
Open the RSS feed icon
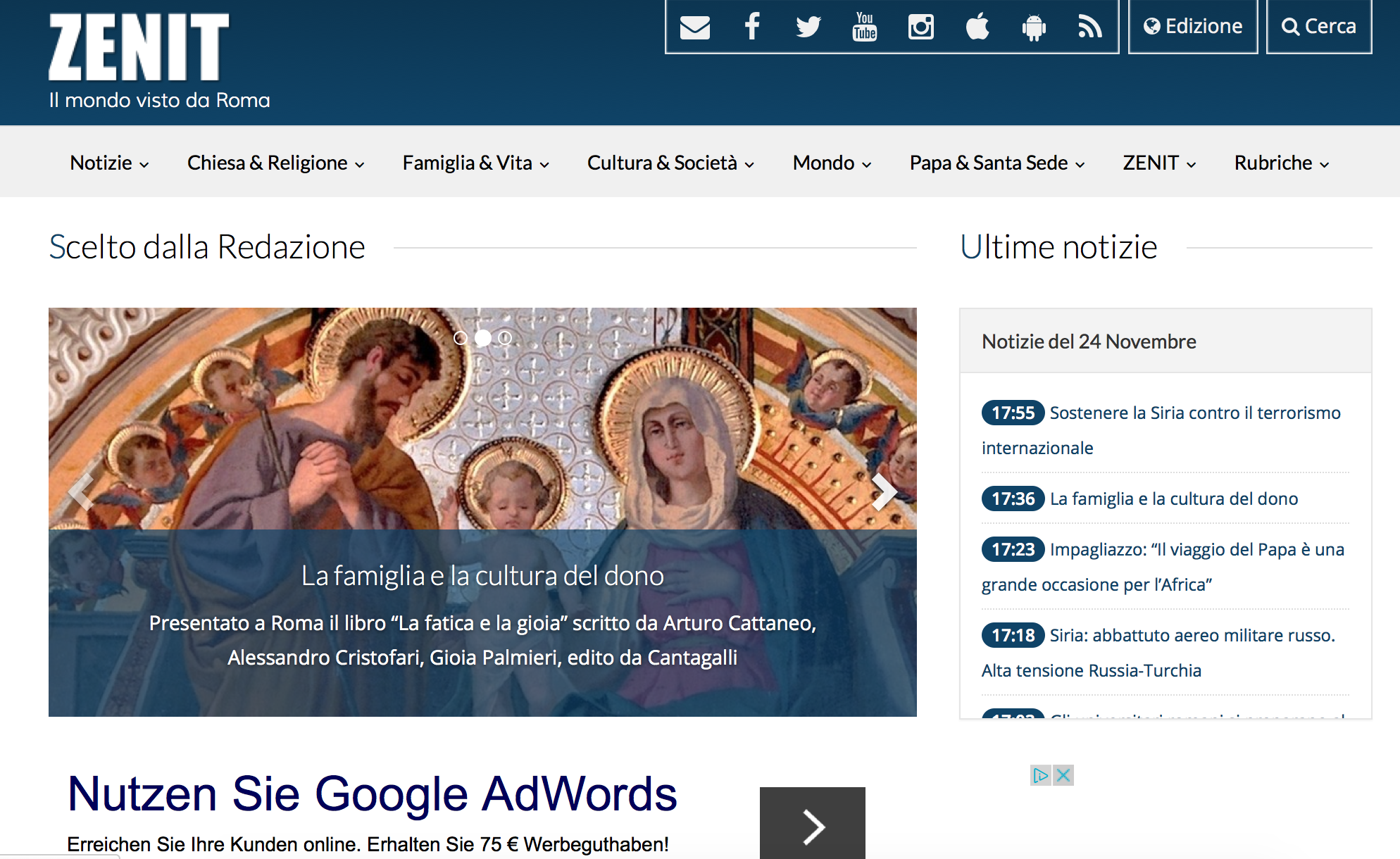(x=1090, y=27)
